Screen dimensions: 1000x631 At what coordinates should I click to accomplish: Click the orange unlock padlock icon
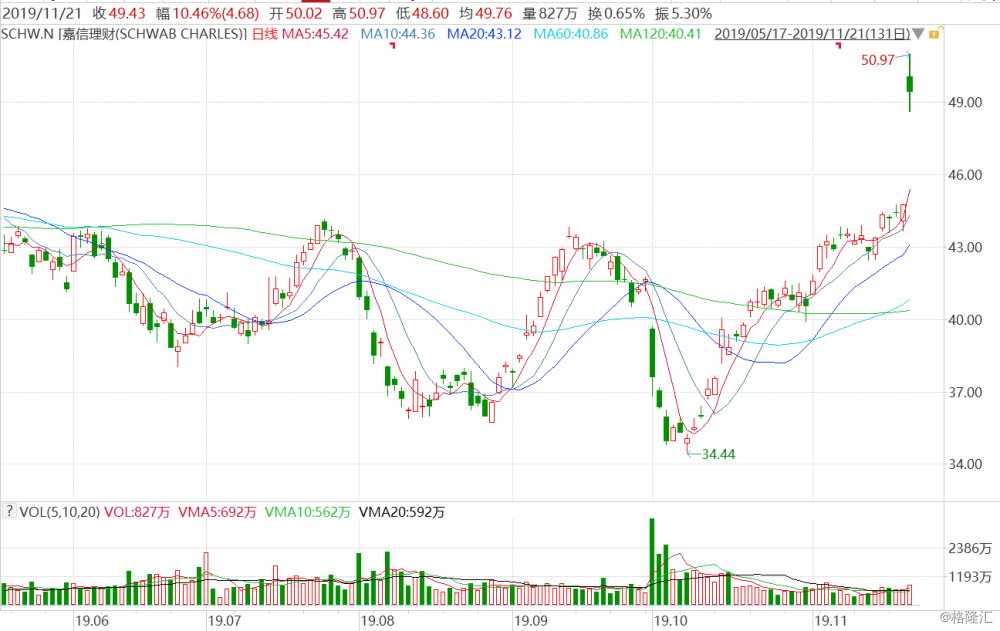[934, 33]
